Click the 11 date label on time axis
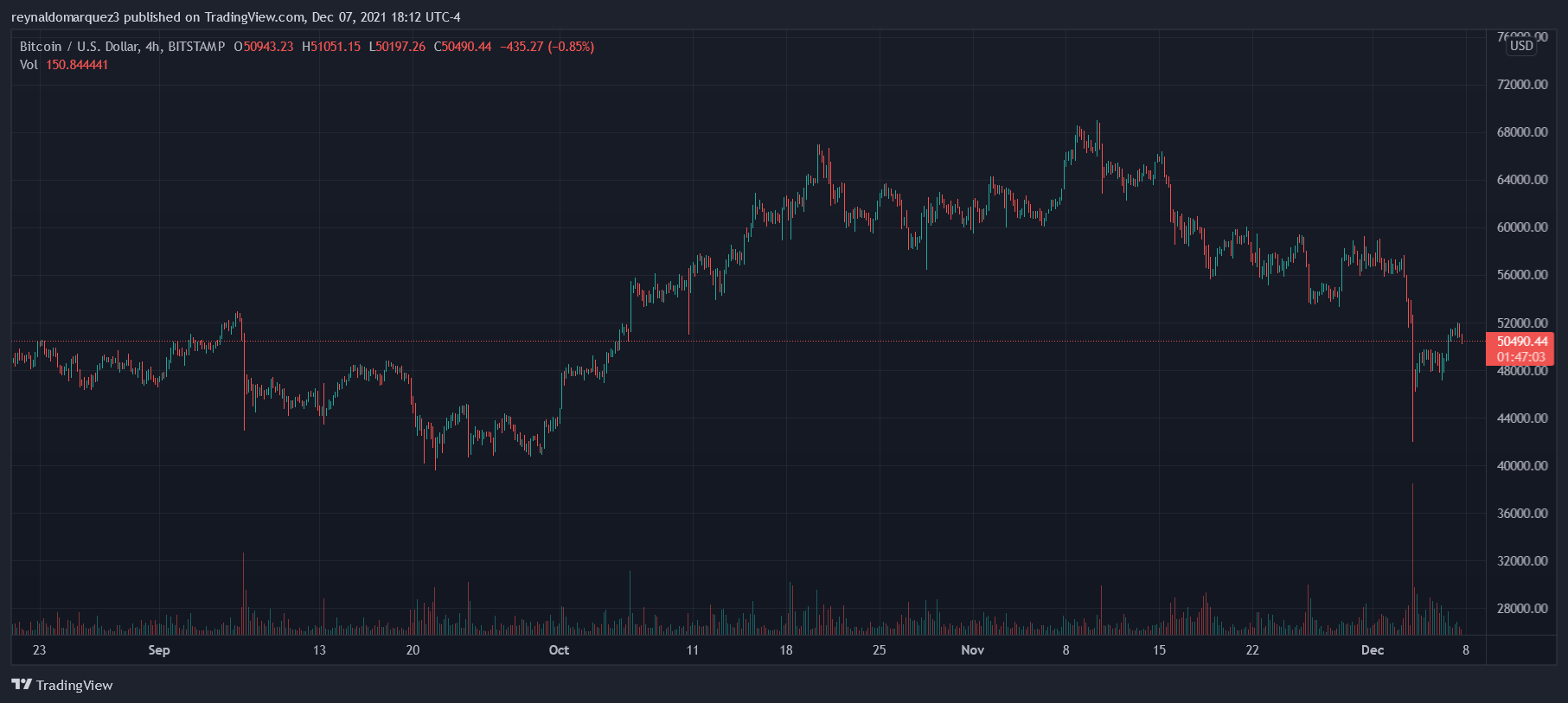 (x=692, y=650)
